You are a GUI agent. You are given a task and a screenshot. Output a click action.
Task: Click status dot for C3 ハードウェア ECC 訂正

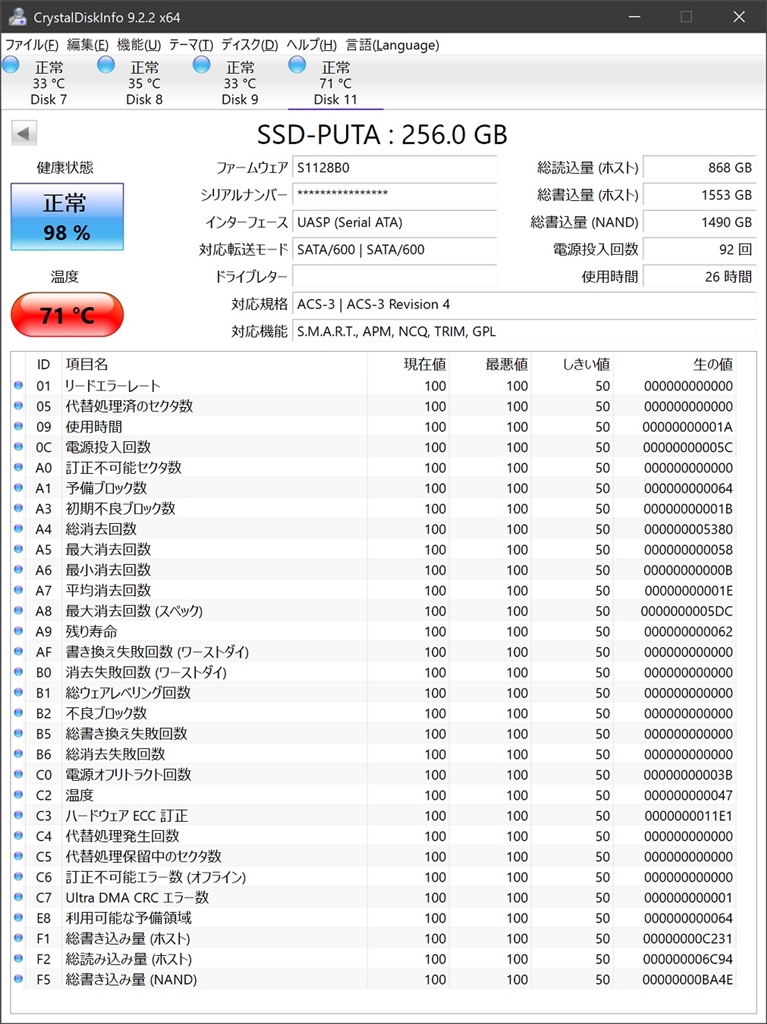click(18, 816)
